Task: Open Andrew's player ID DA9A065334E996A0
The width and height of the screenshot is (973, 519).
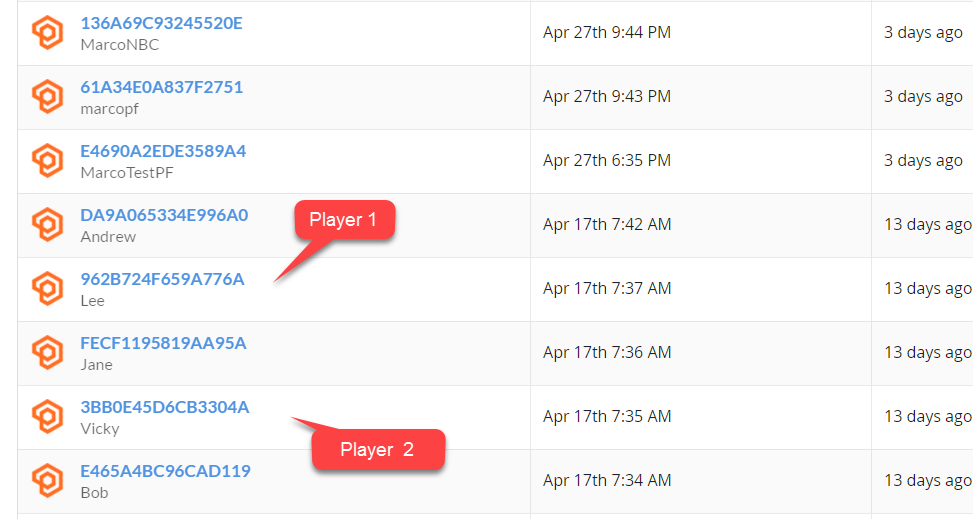Action: point(164,215)
